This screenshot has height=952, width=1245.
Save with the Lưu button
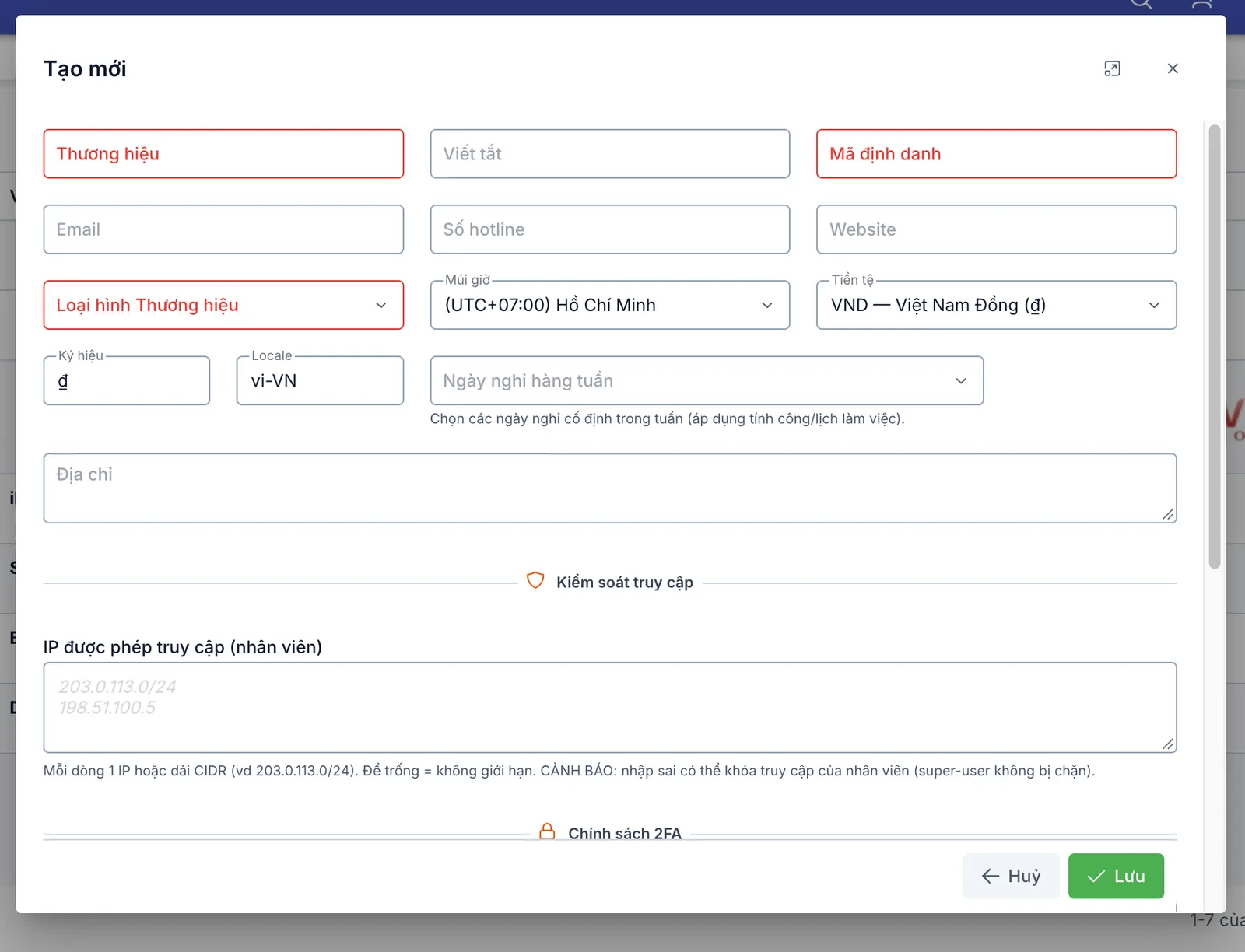[x=1116, y=876]
